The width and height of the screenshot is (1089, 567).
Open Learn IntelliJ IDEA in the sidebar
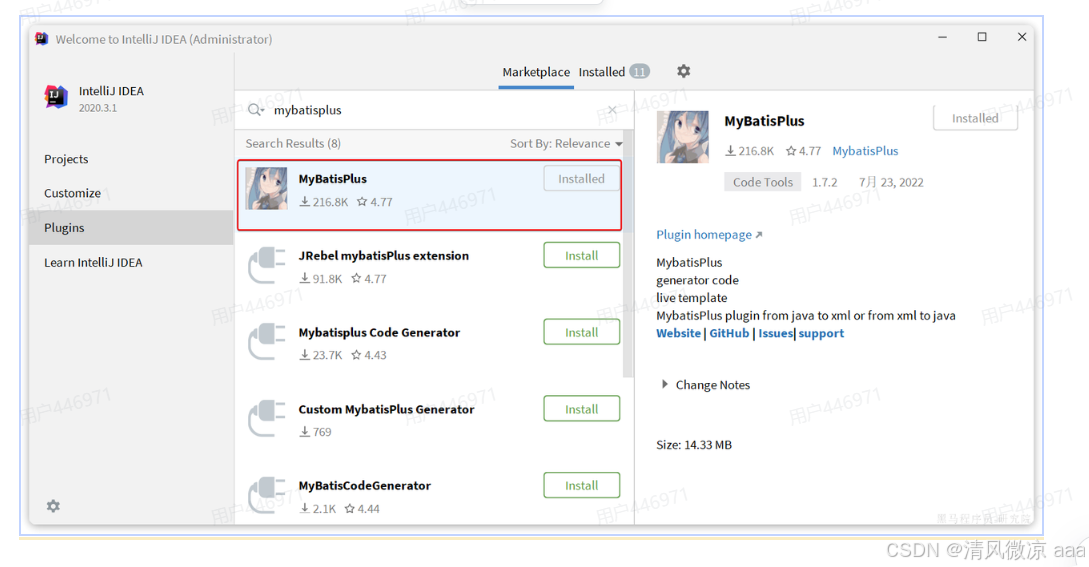(x=93, y=263)
